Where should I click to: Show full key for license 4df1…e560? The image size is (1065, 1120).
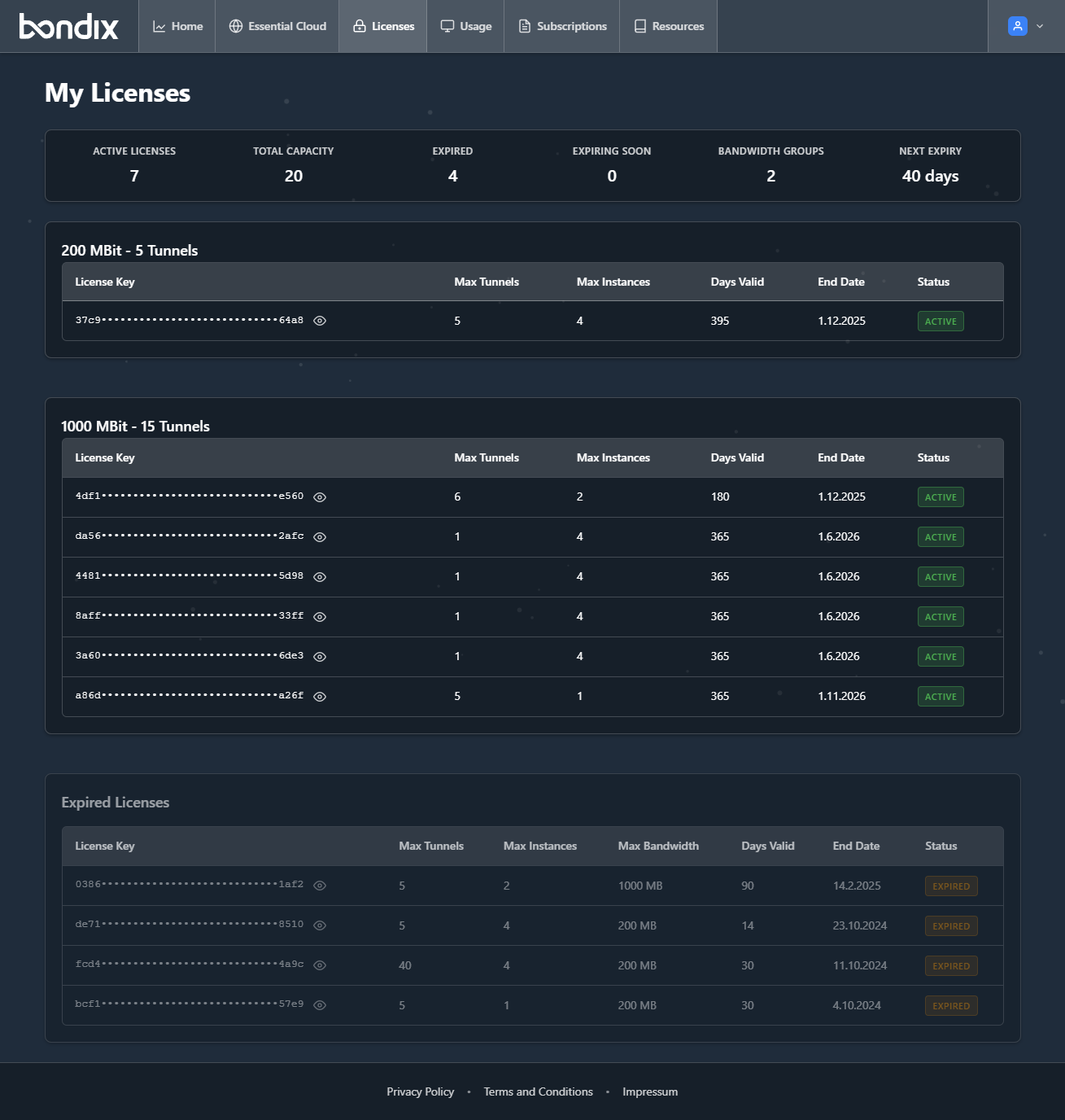(320, 497)
